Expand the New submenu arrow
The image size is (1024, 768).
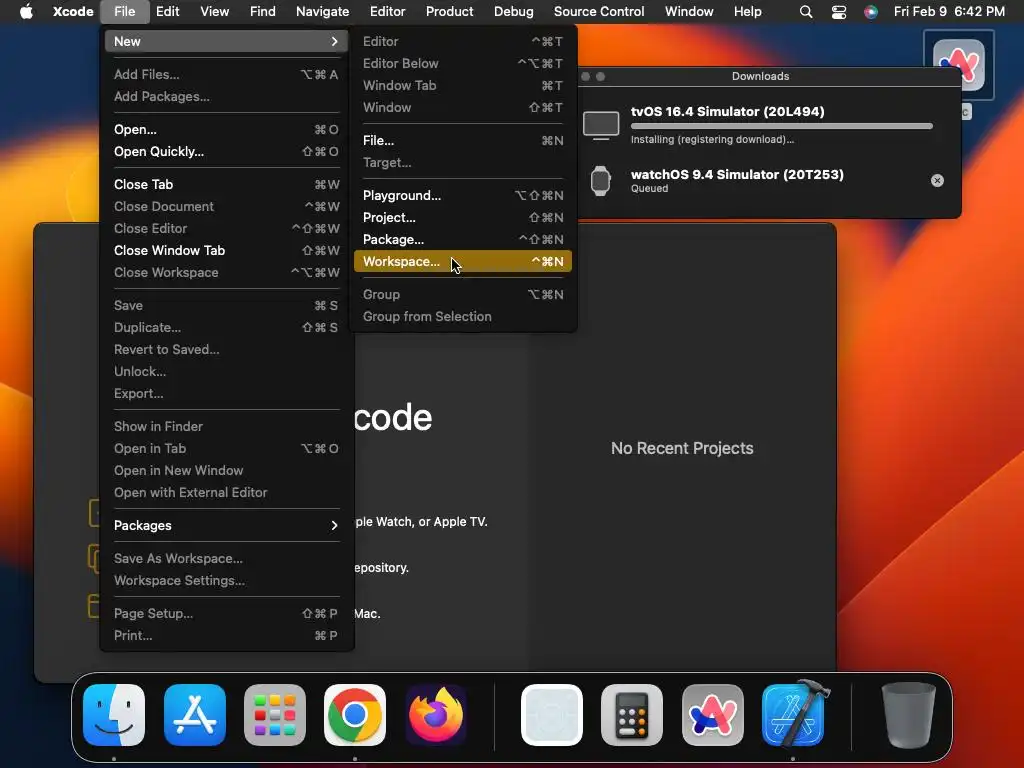coord(334,41)
